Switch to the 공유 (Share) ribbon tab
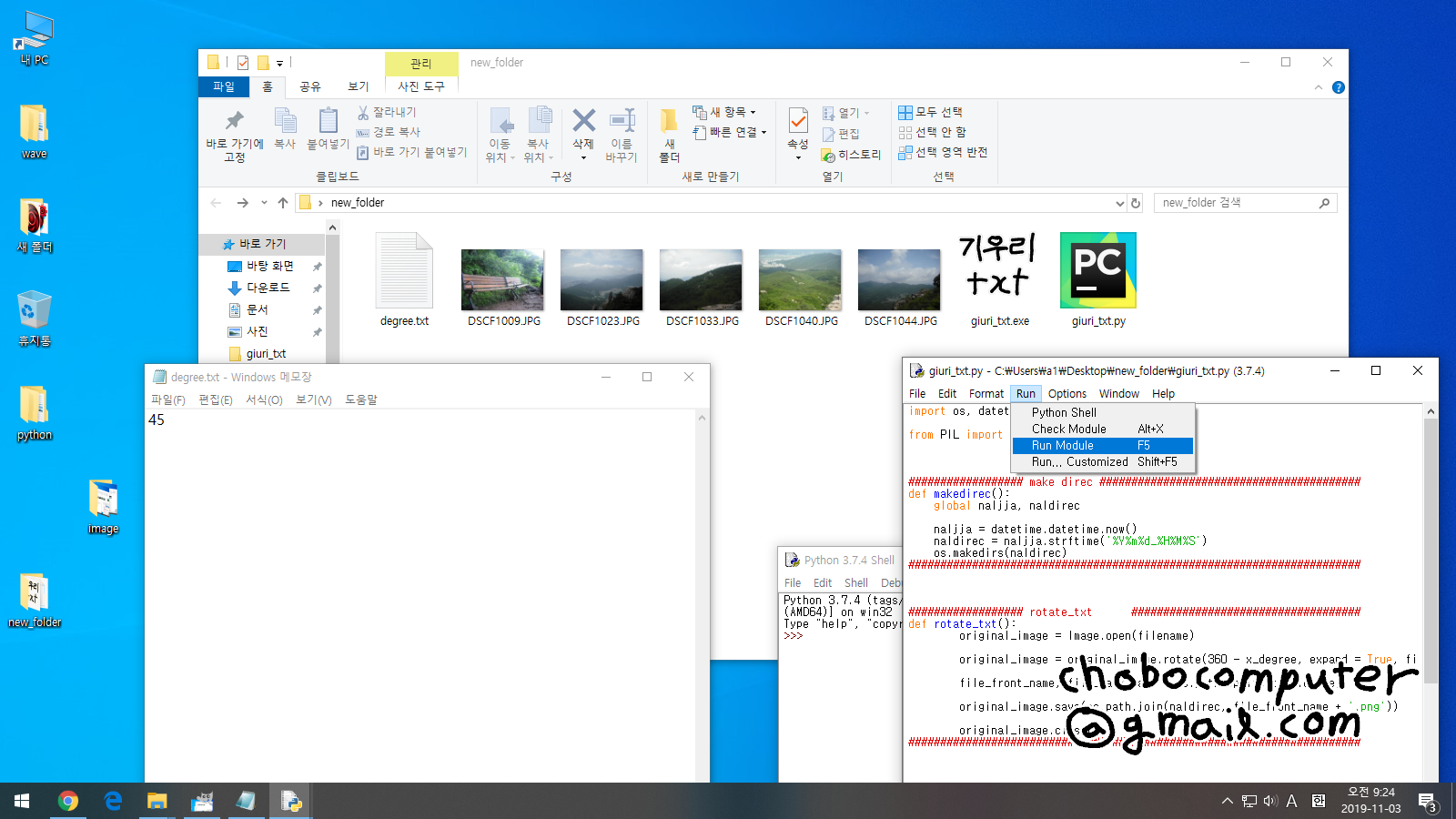The image size is (1456, 819). (x=310, y=86)
